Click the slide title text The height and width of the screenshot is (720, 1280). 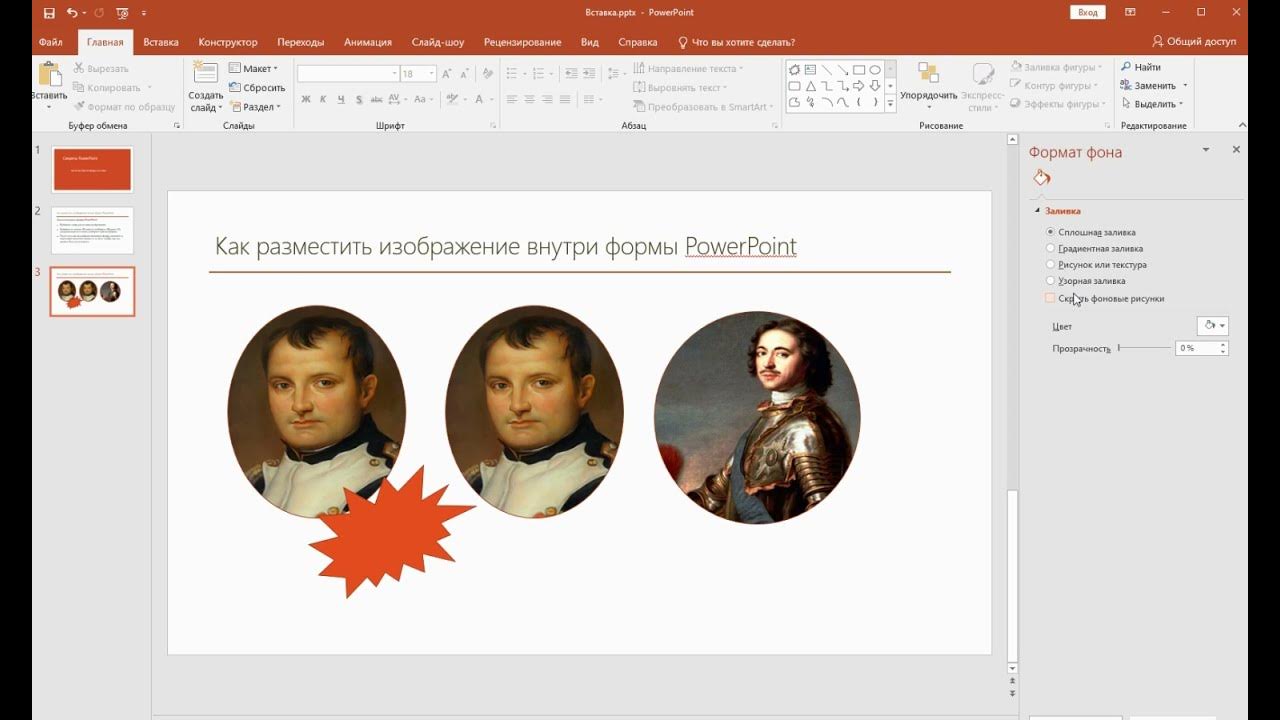pos(506,246)
